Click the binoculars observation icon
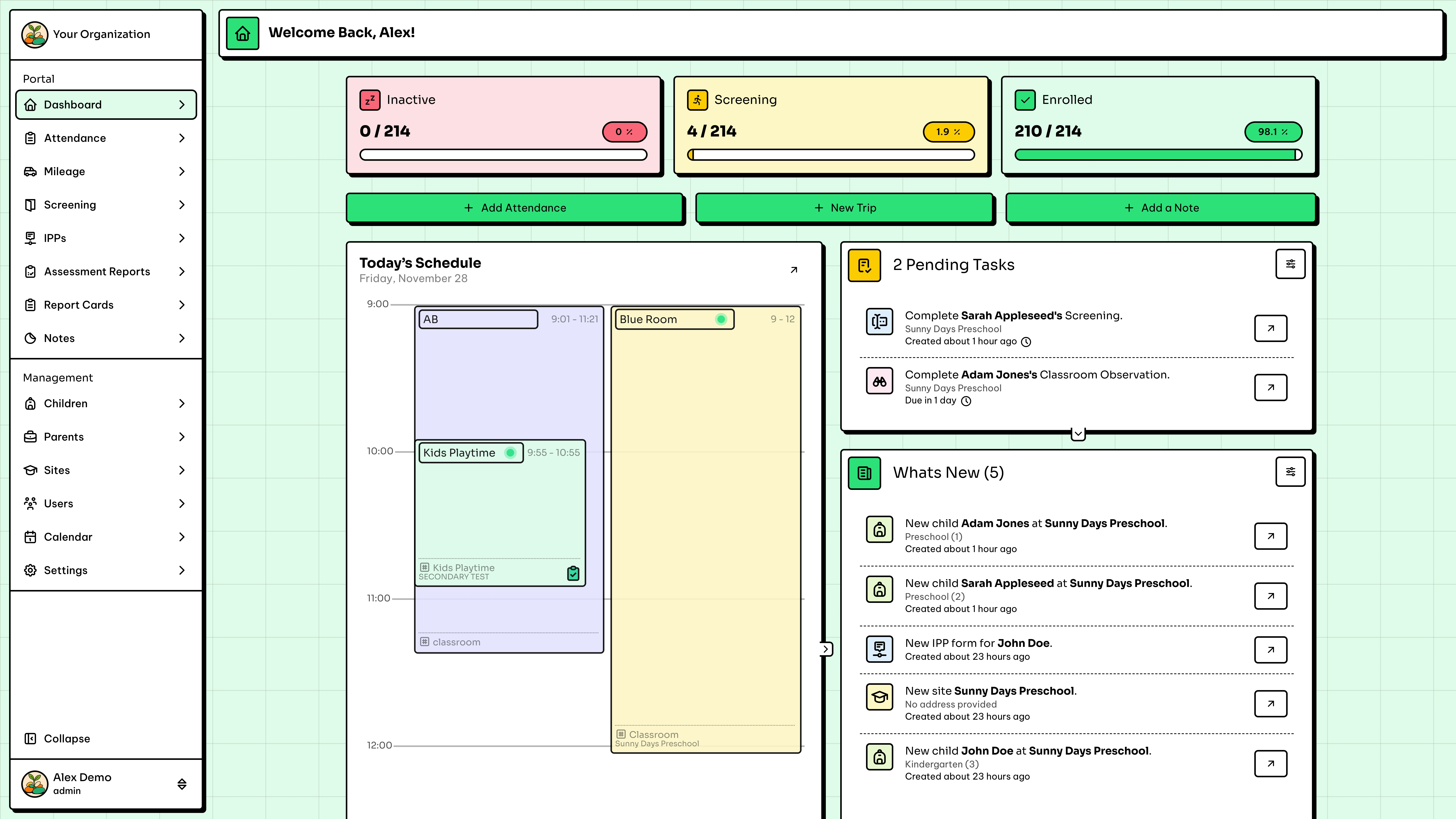 point(879,381)
